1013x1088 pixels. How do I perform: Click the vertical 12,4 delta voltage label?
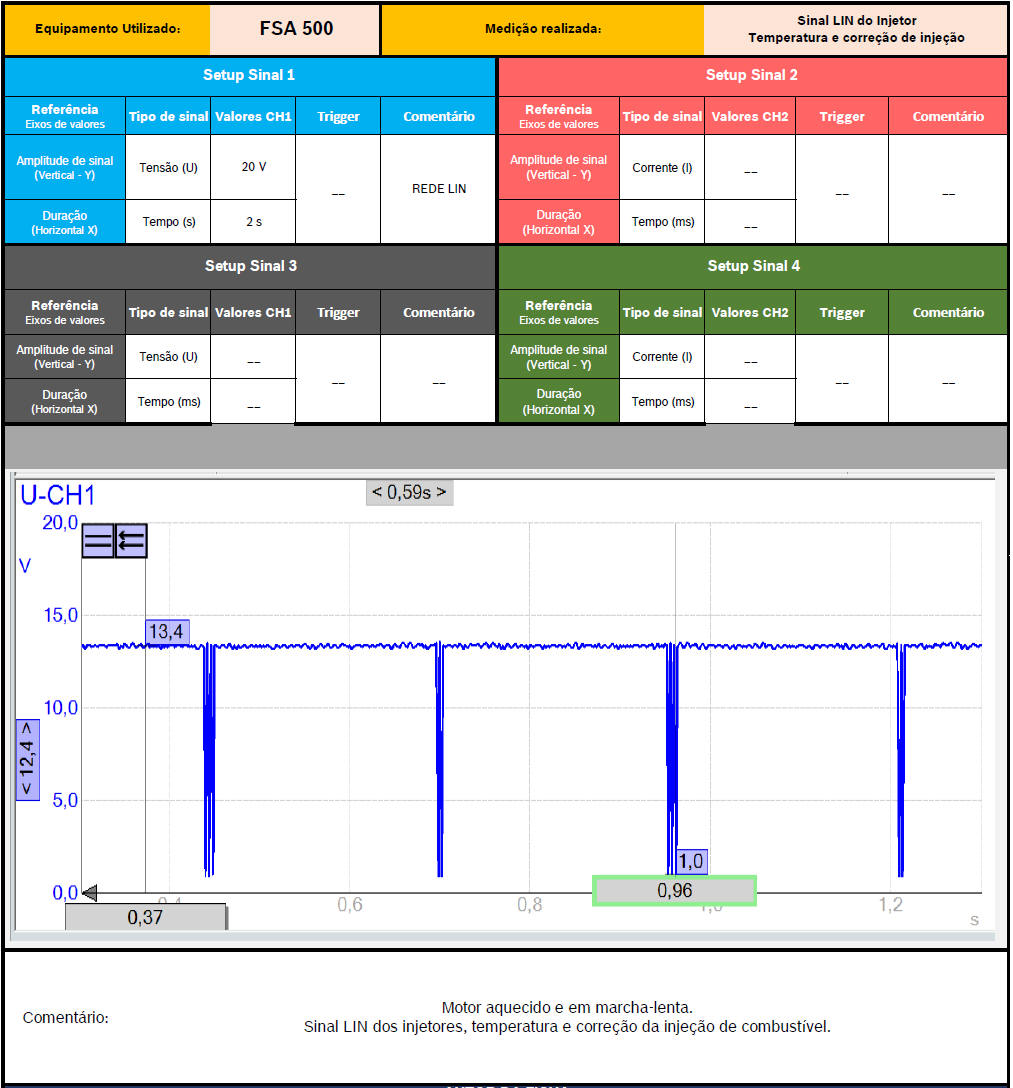click(27, 760)
